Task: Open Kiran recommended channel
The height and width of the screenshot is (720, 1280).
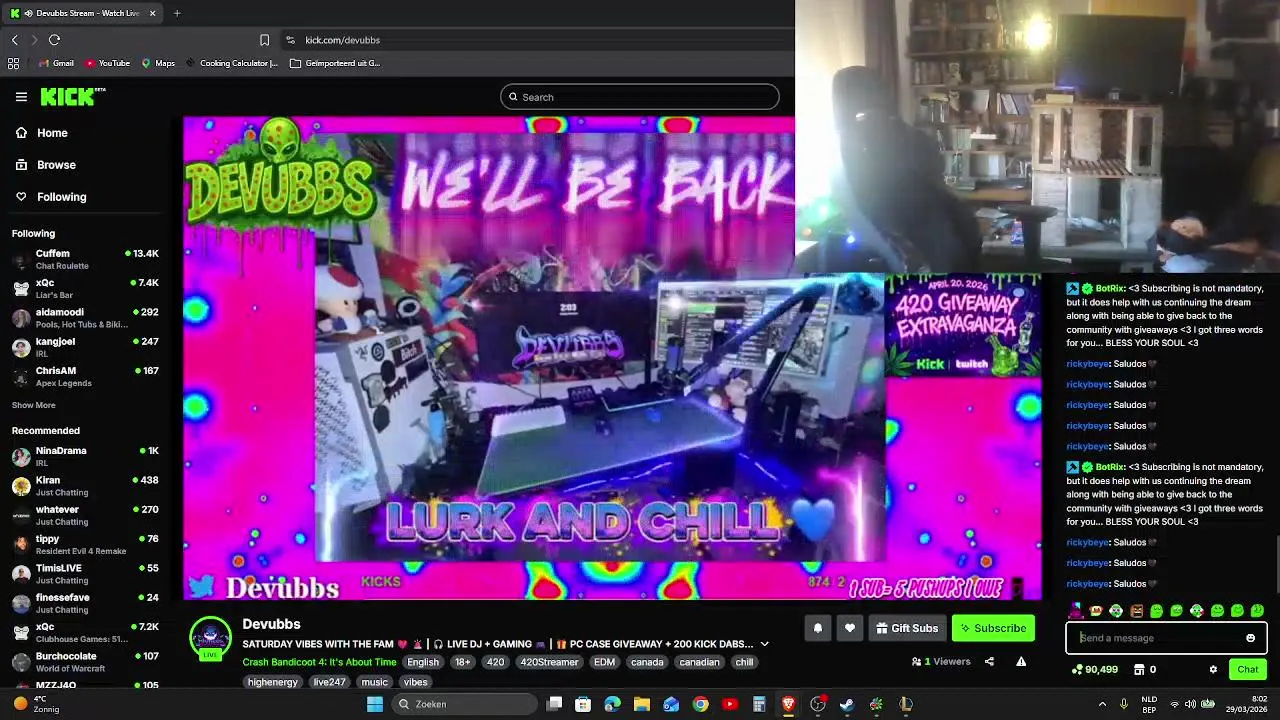Action: pos(85,486)
